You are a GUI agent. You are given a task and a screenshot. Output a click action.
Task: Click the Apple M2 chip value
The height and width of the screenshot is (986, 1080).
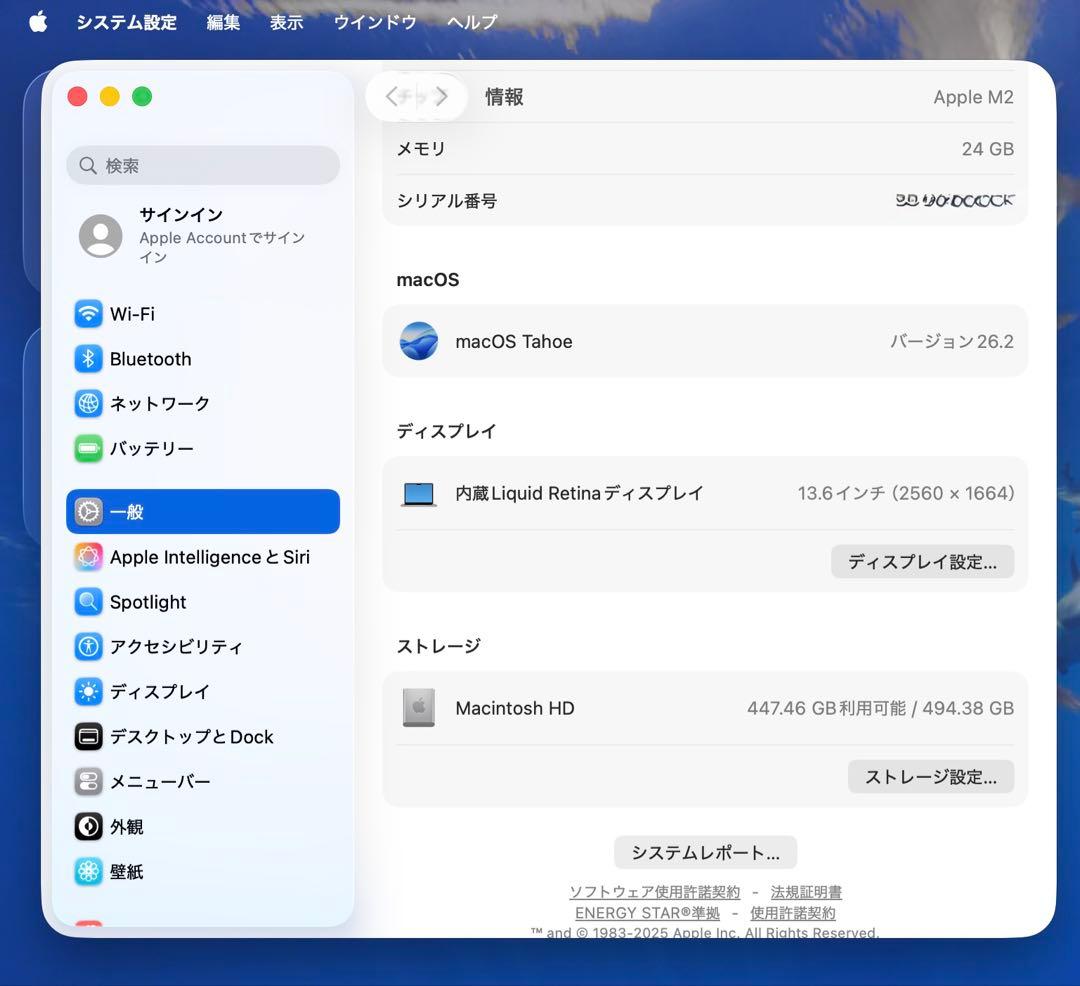coord(973,97)
